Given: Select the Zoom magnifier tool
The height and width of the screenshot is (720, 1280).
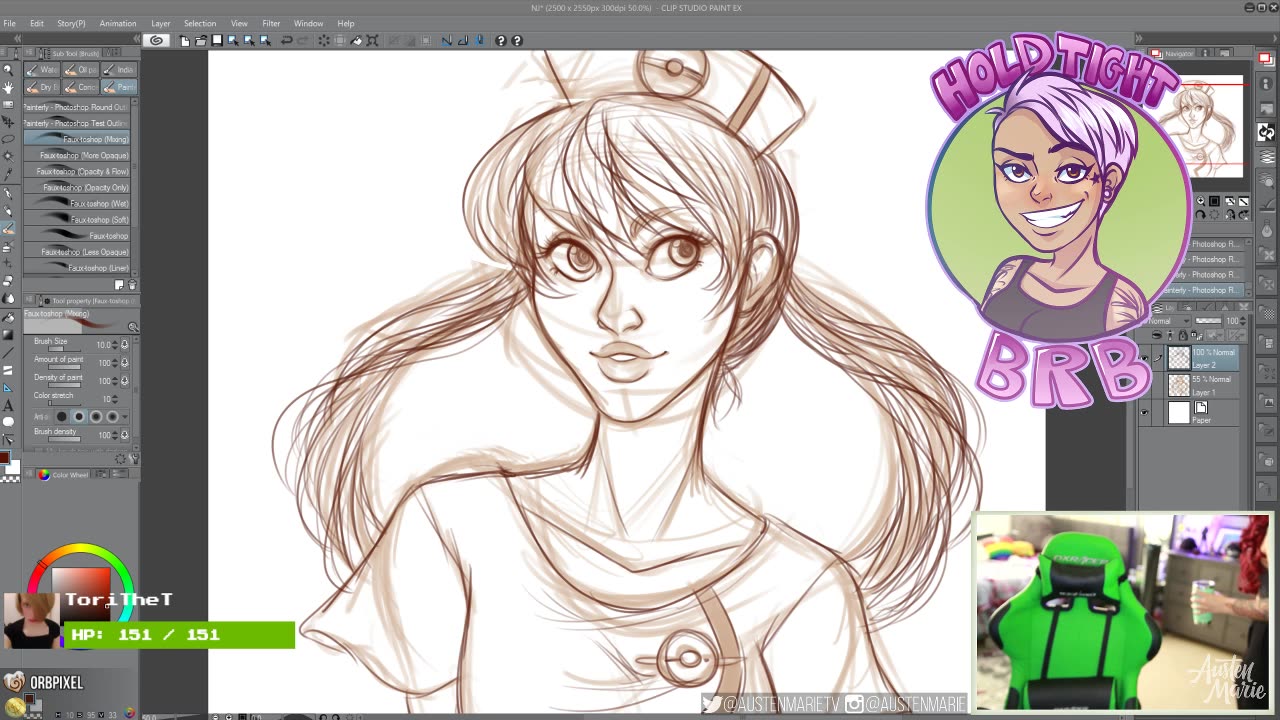Looking at the screenshot, I should tap(8, 70).
